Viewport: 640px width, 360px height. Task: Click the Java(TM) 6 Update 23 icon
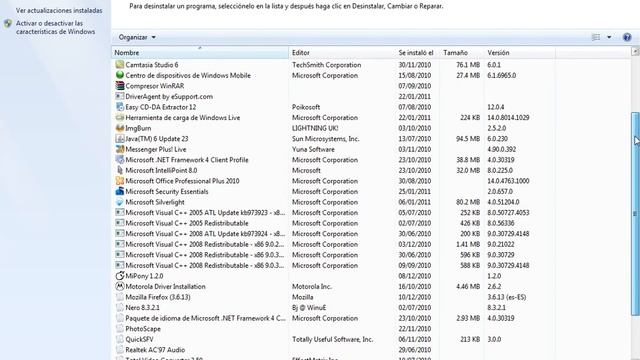[120, 139]
